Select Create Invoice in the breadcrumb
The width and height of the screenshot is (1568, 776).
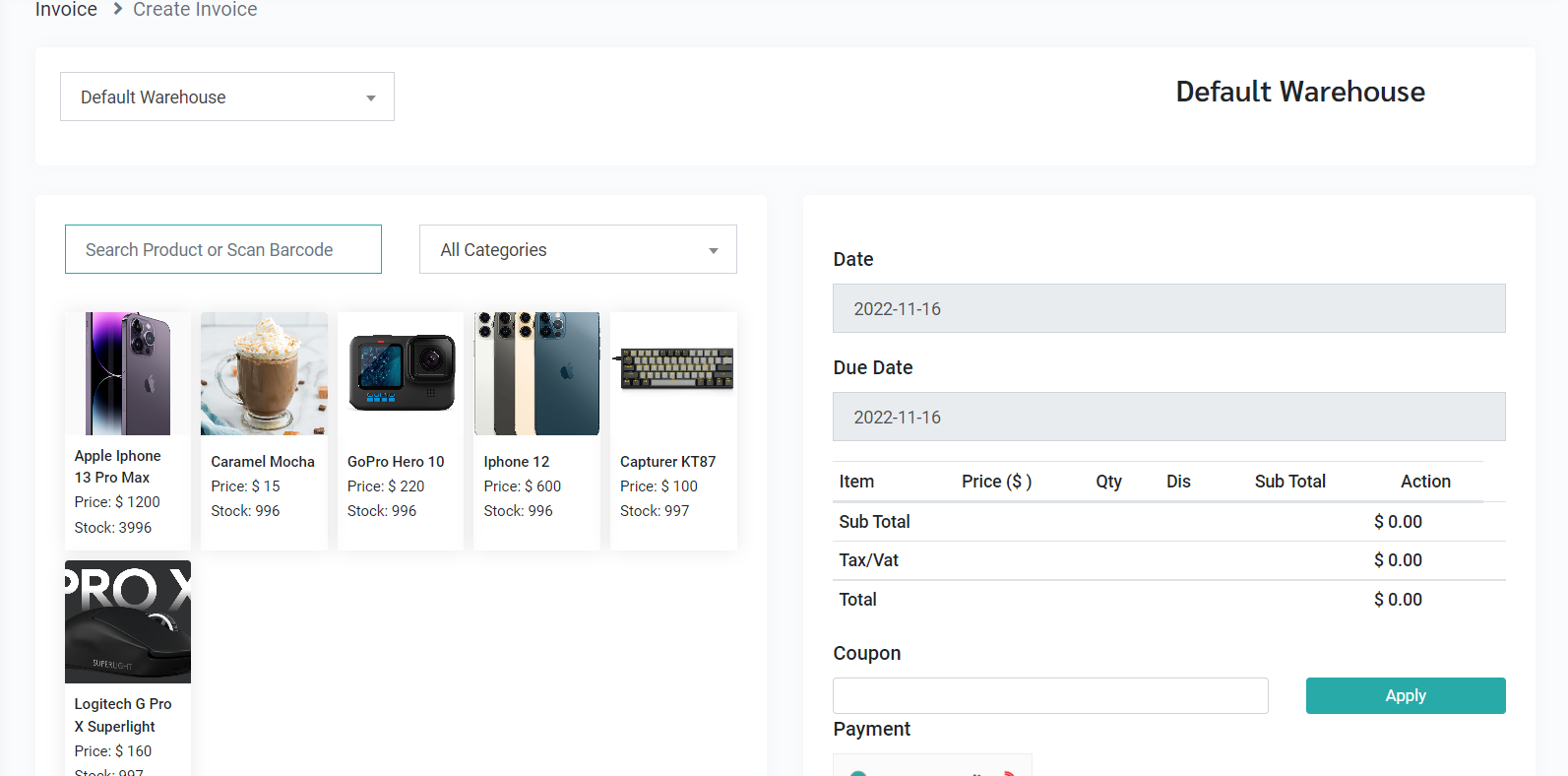195,10
